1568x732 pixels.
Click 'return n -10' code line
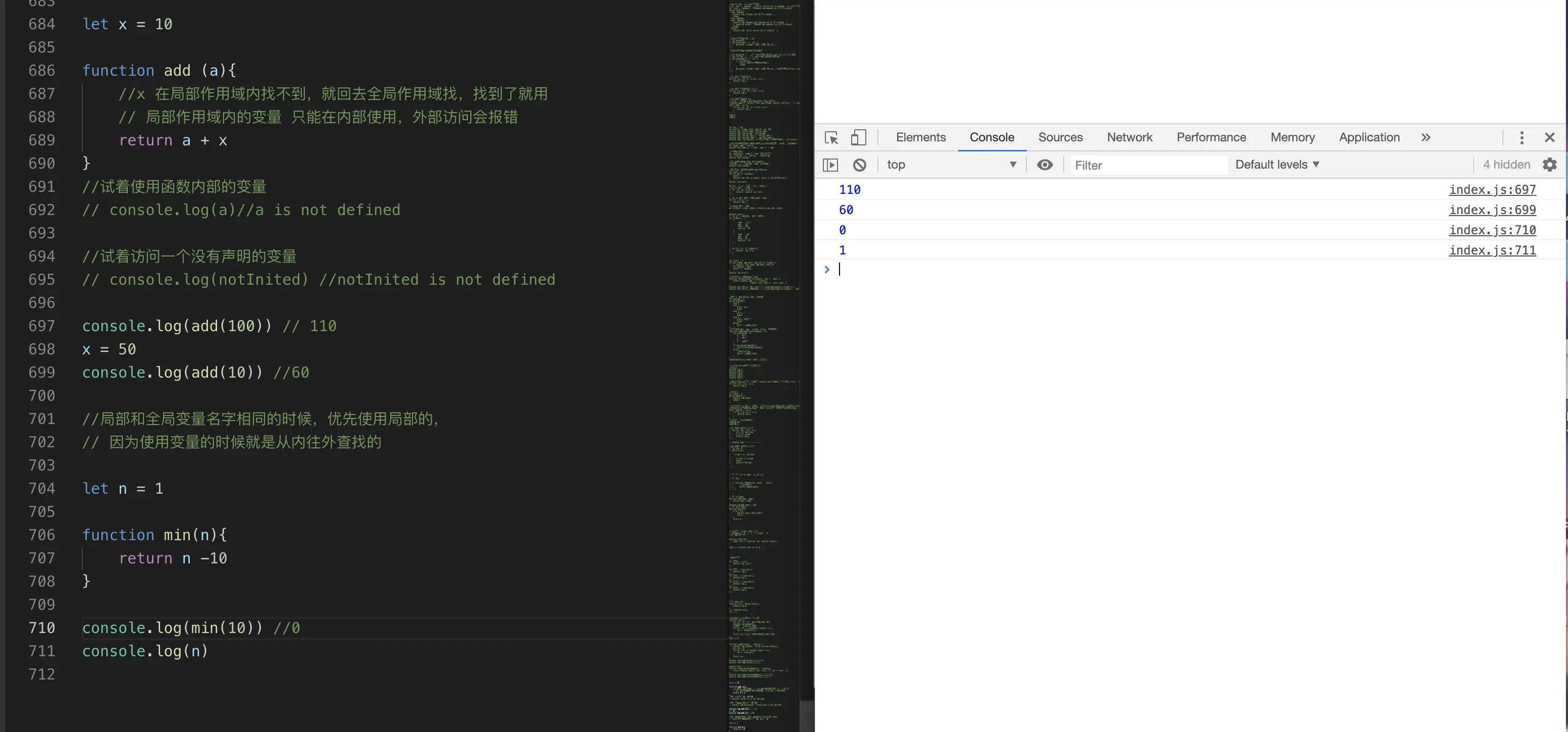click(x=173, y=558)
